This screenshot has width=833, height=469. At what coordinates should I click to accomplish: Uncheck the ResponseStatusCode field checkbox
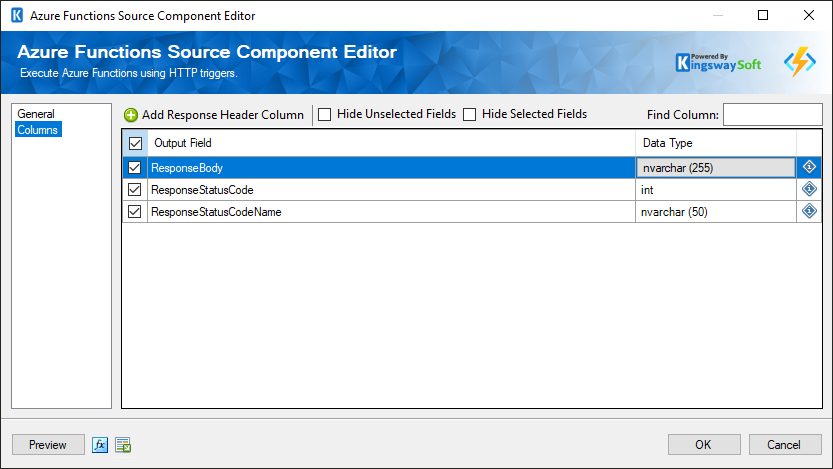[134, 190]
